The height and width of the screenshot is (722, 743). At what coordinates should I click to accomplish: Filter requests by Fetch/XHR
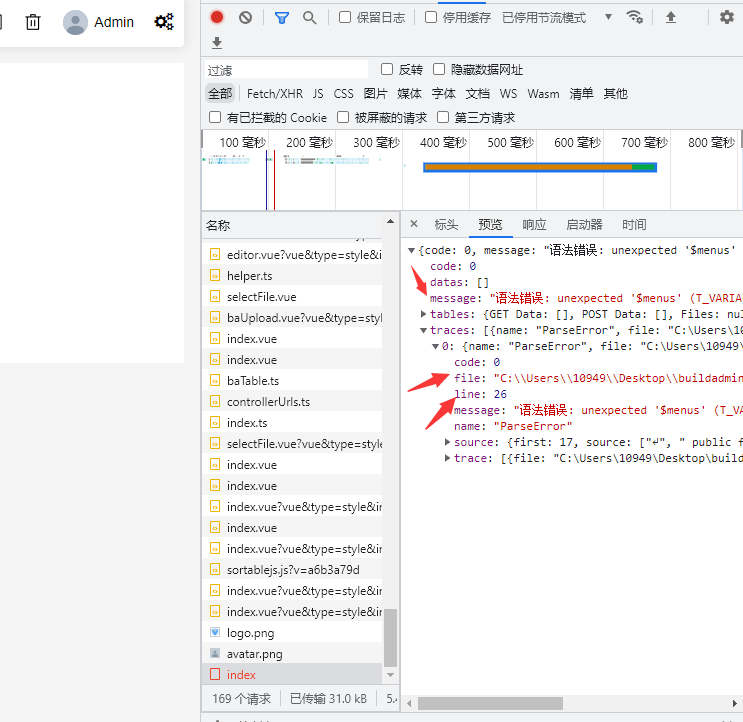pos(275,93)
